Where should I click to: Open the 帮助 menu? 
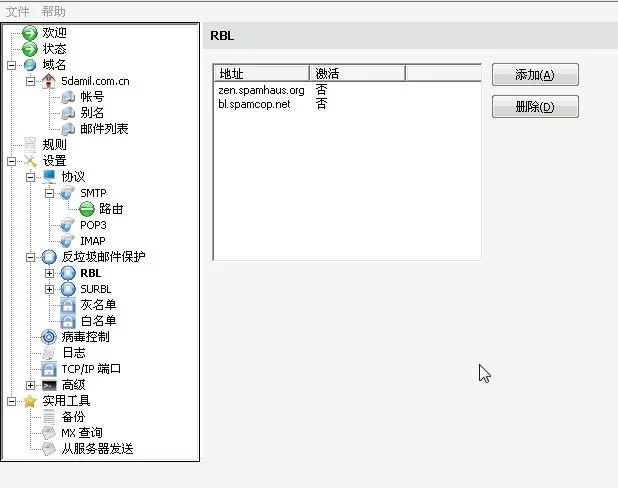coord(54,11)
